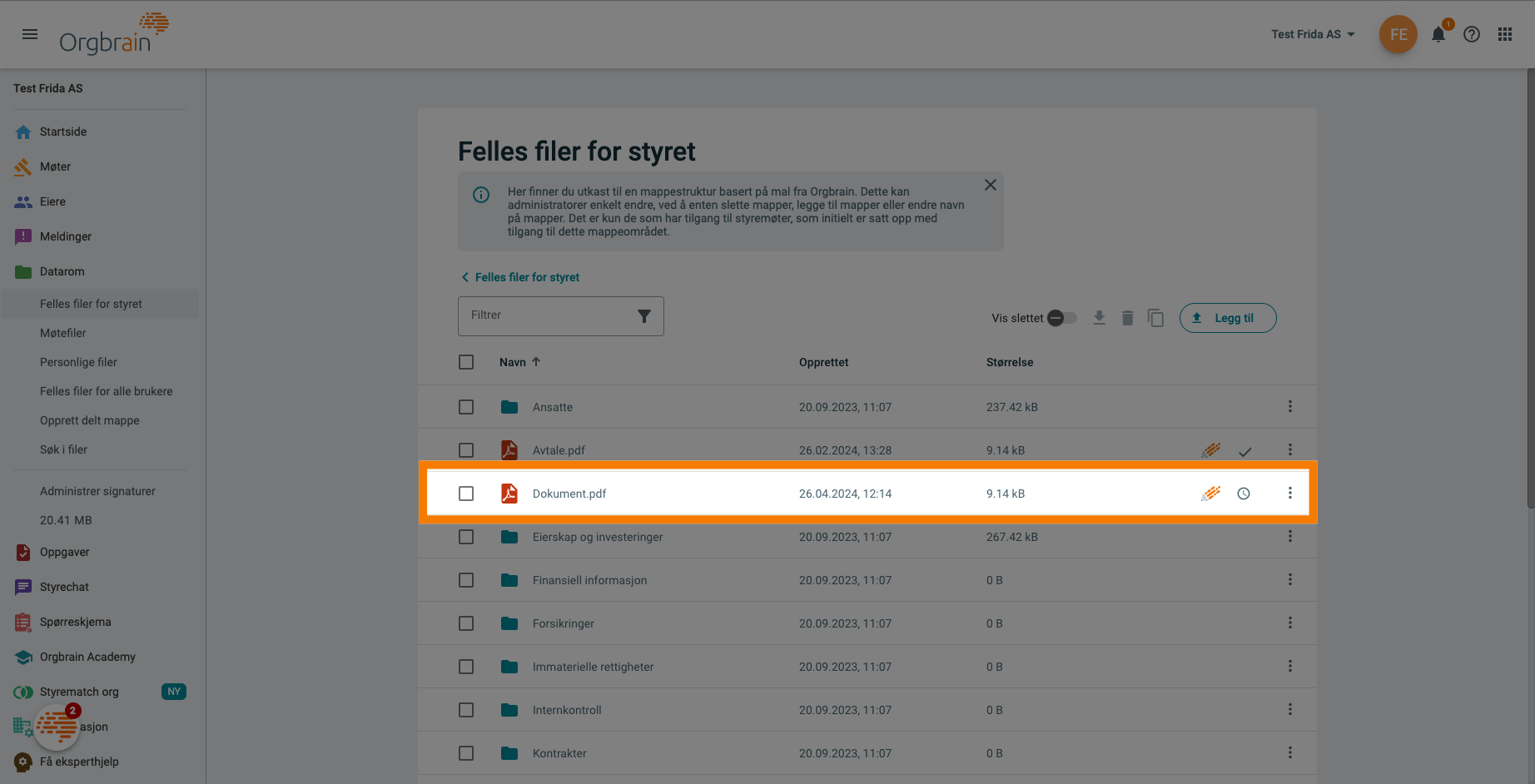Open Spørreskjema in the sidebar
This screenshot has width=1535, height=784.
[75, 622]
